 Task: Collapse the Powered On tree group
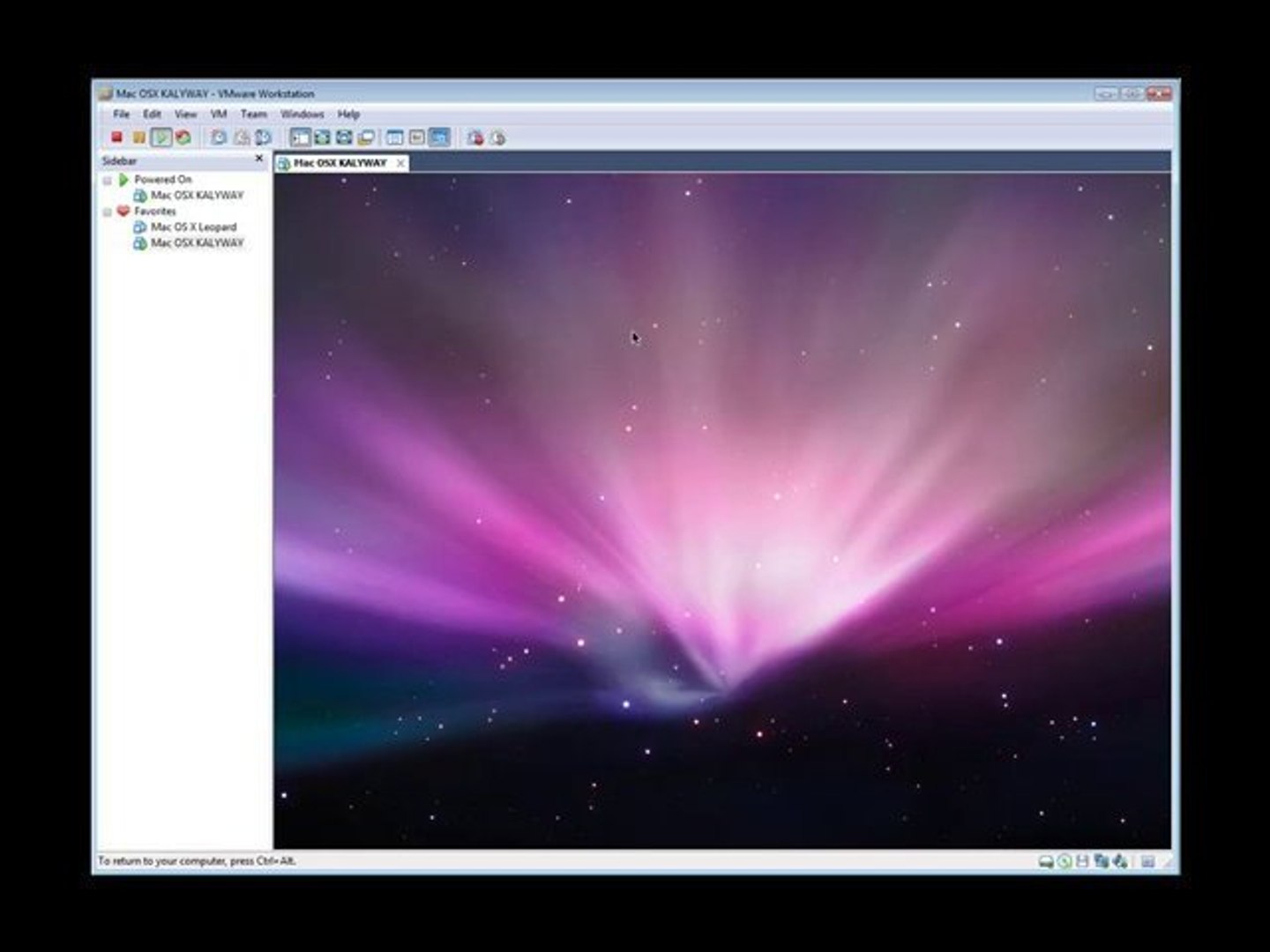click(x=108, y=180)
